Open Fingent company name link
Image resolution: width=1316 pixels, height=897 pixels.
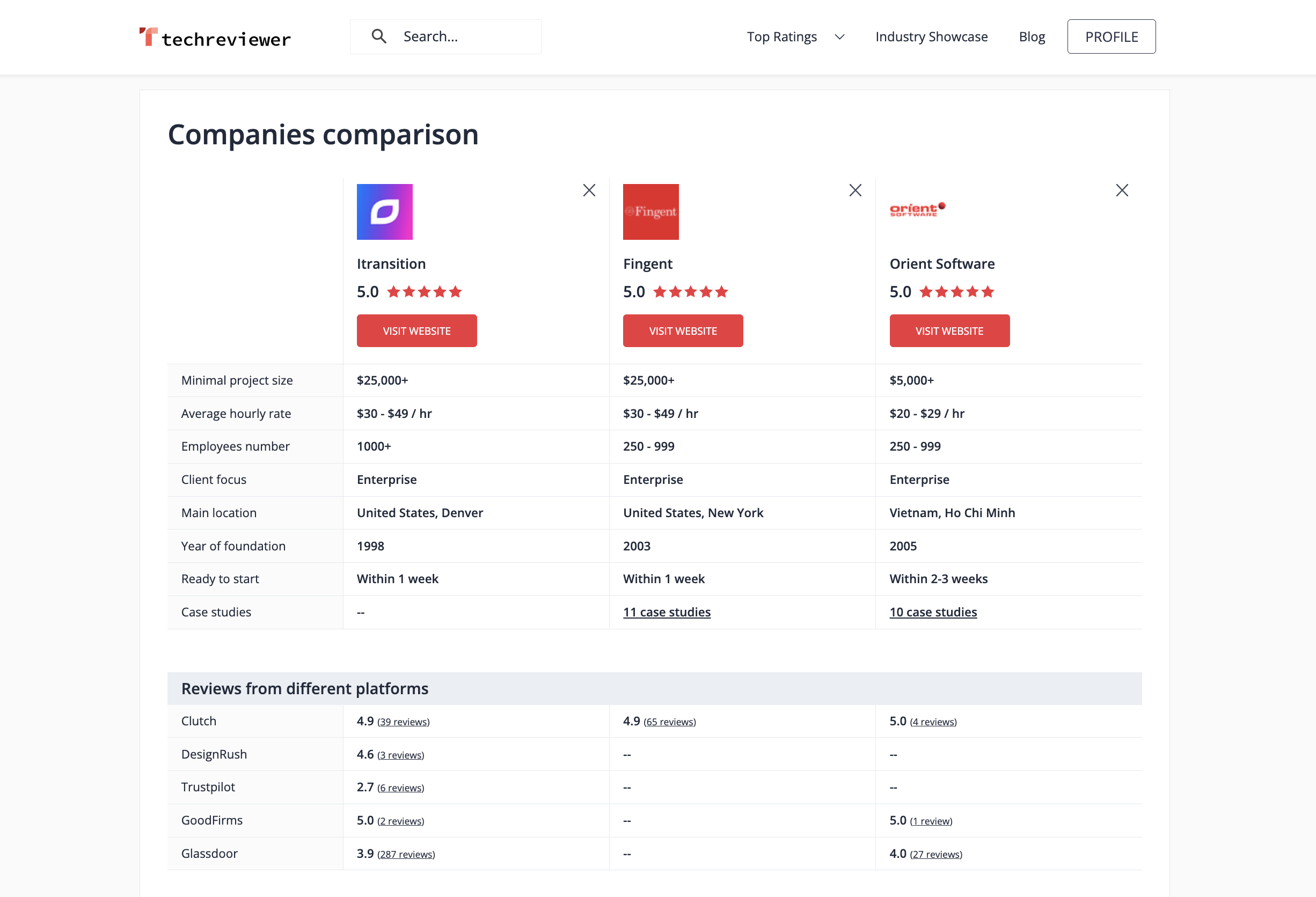click(x=648, y=264)
